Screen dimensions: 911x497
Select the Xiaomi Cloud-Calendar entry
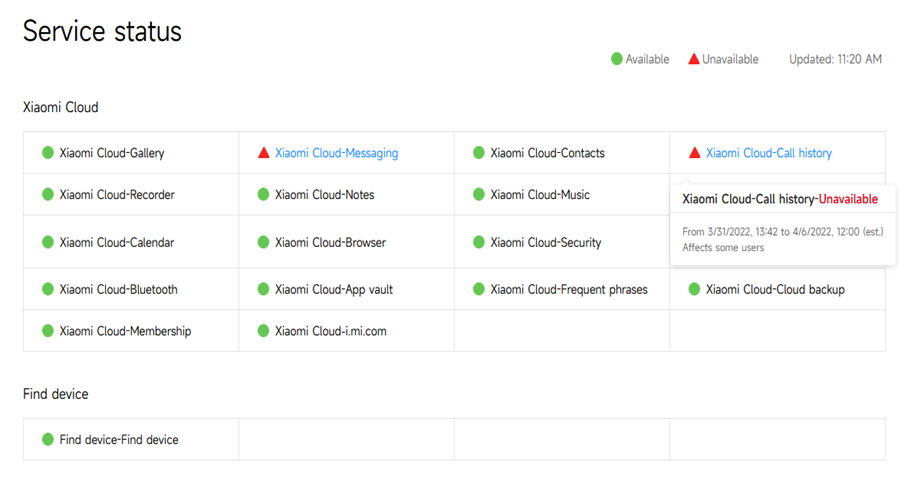(x=116, y=242)
